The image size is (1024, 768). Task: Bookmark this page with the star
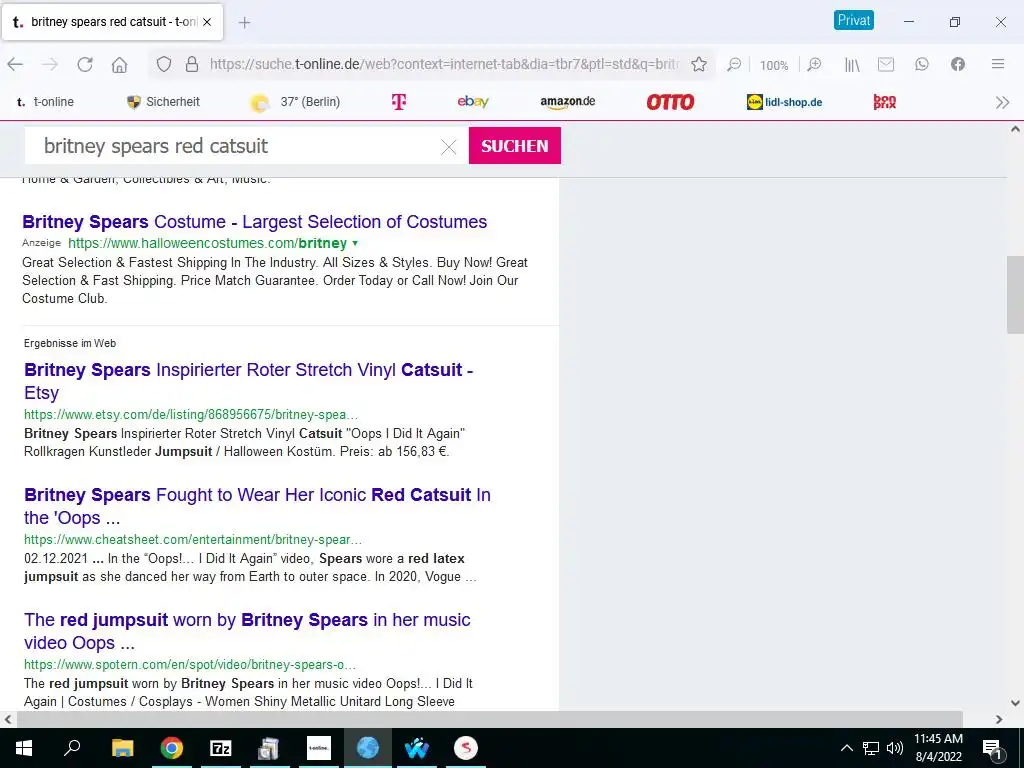tap(699, 64)
